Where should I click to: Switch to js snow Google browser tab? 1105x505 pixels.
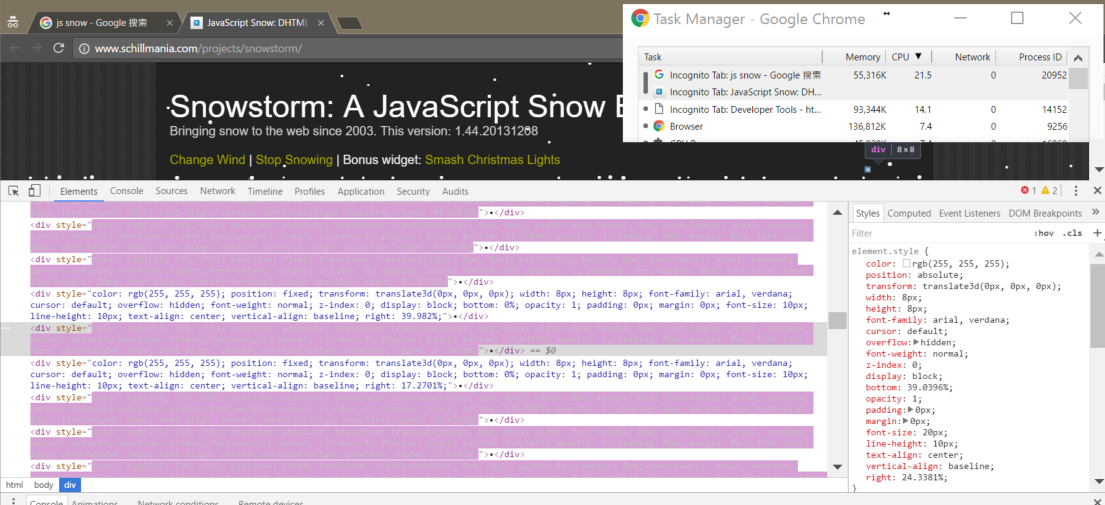tap(101, 23)
